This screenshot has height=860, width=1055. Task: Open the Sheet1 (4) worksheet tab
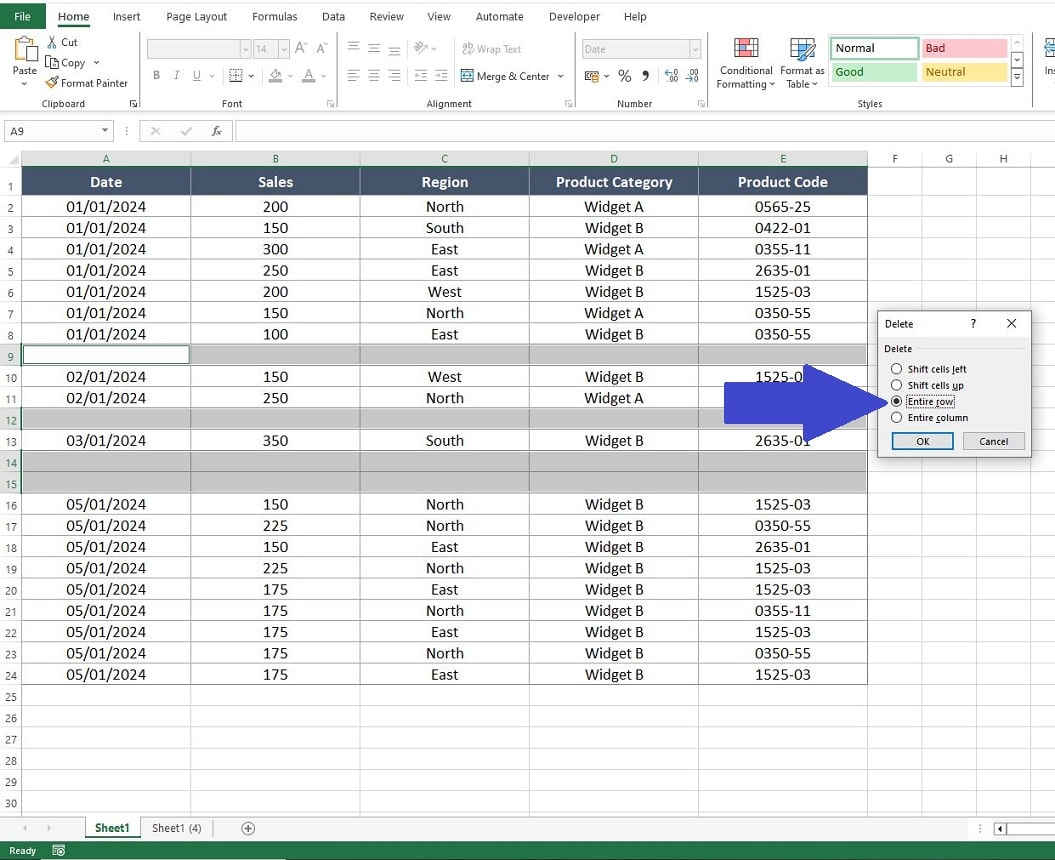click(176, 828)
